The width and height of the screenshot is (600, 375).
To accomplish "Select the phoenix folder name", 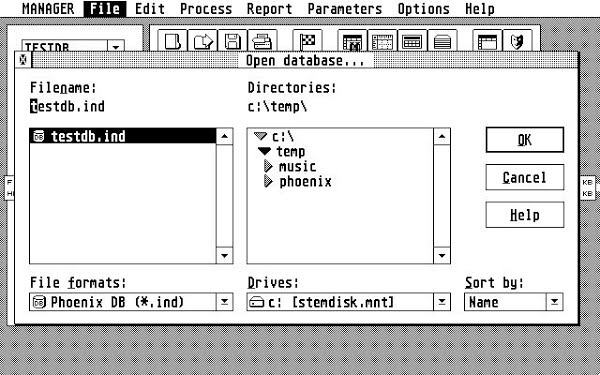I will point(305,182).
